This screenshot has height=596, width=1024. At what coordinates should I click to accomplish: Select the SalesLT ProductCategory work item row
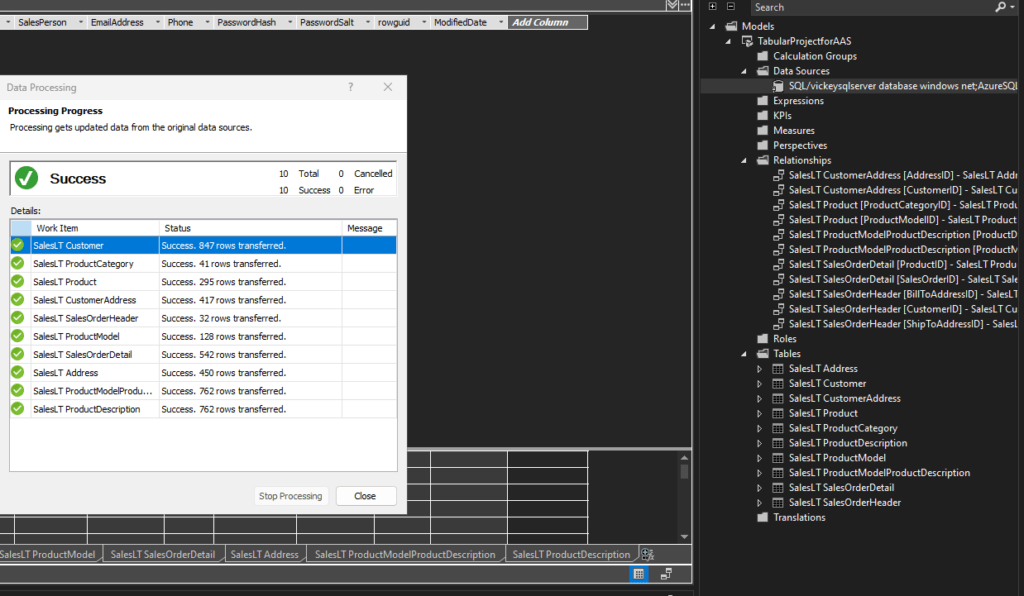coord(203,264)
